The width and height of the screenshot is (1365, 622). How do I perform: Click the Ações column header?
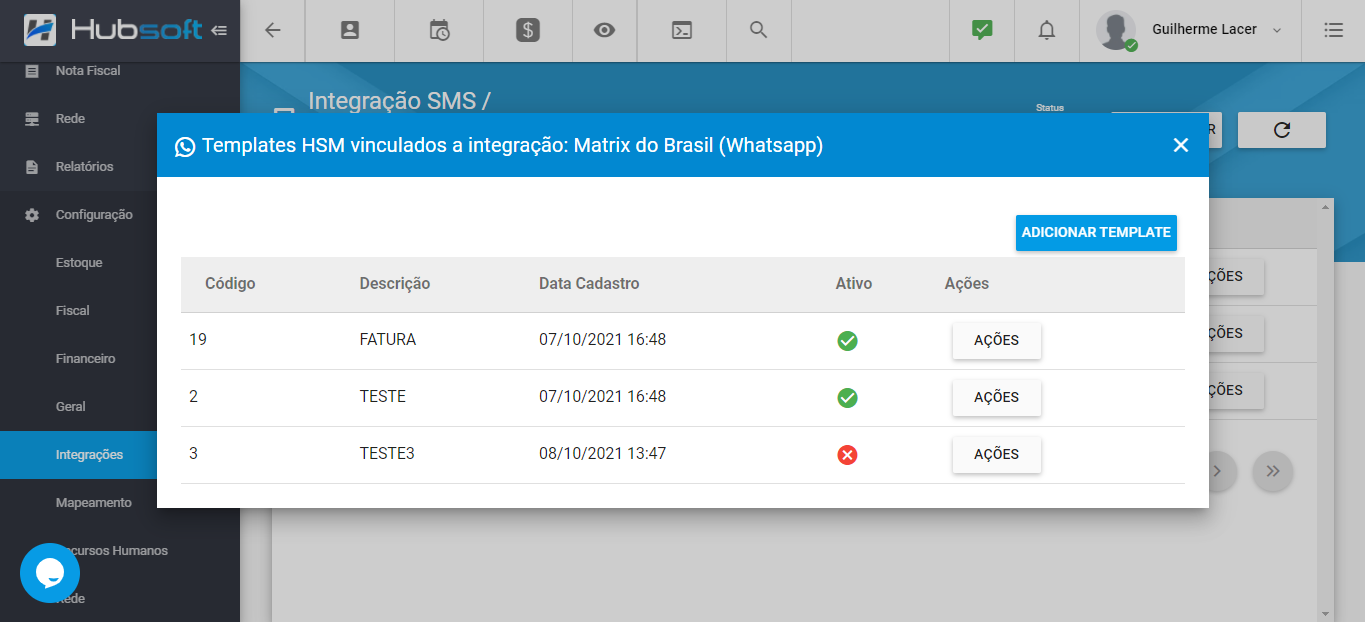coord(967,283)
